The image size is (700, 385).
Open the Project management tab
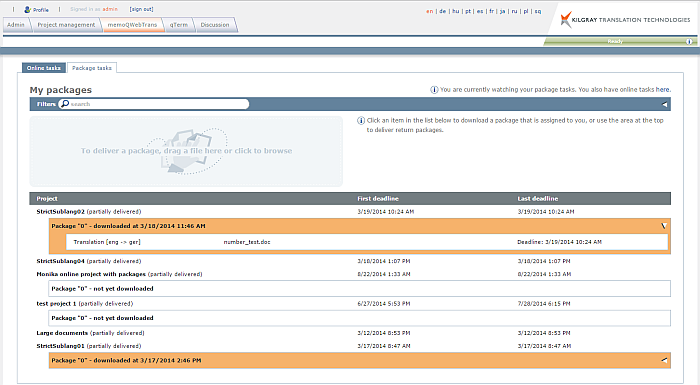point(66,25)
